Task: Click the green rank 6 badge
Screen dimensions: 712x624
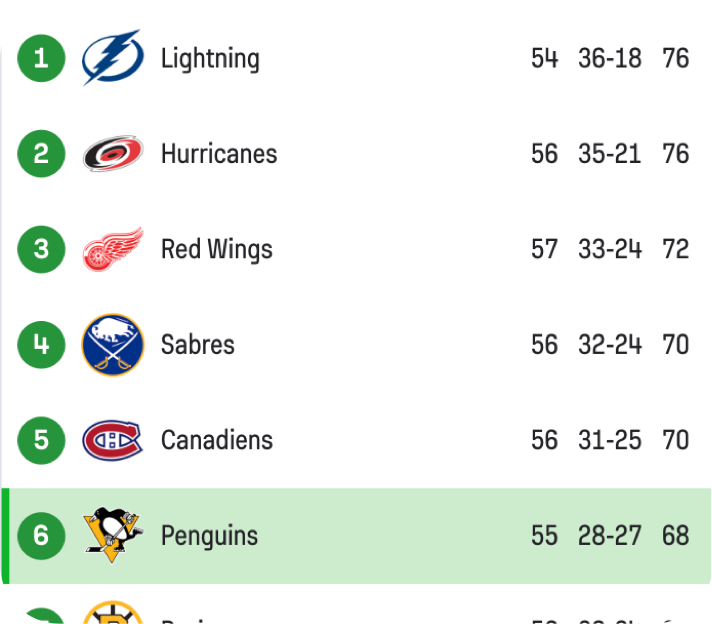Action: (x=41, y=535)
